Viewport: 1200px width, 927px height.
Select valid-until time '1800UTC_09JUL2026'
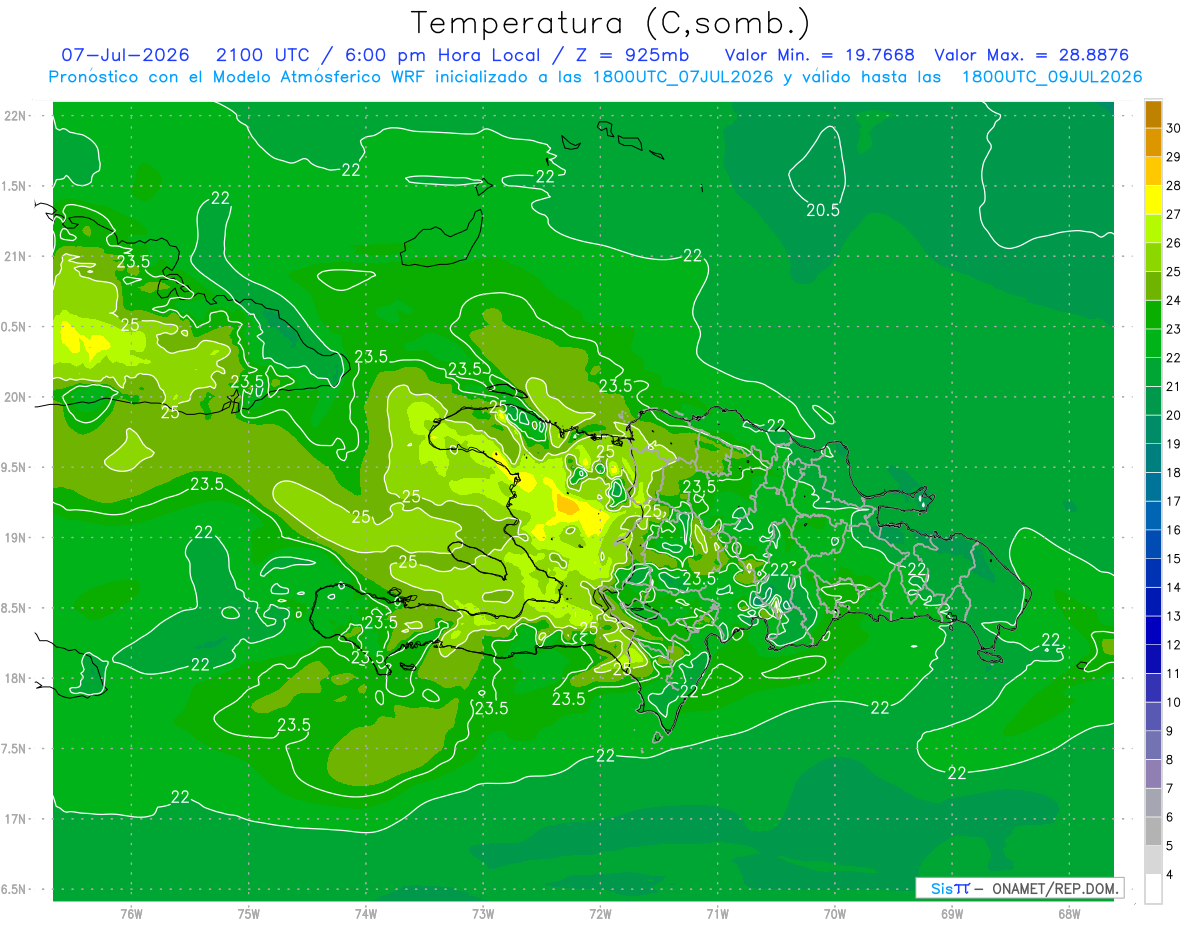[x=1052, y=76]
